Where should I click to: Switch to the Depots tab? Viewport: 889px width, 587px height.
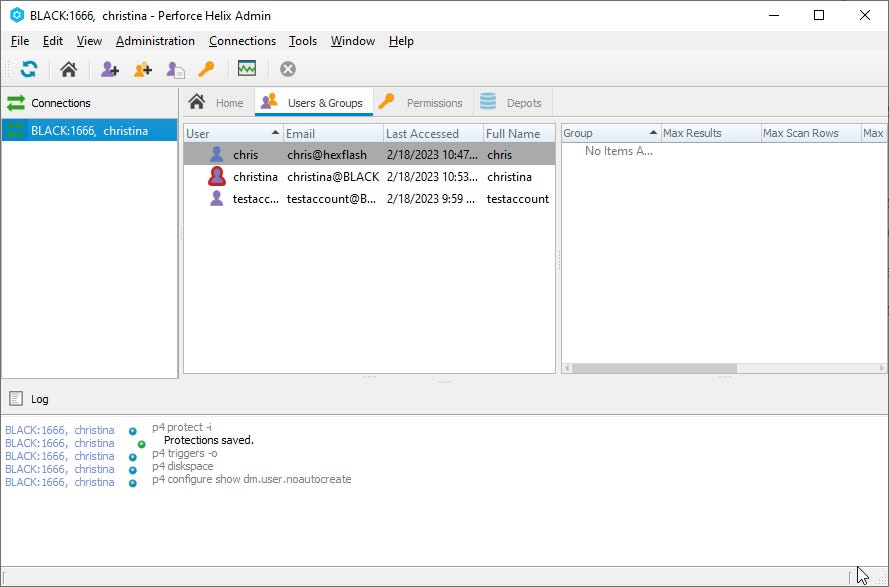(513, 101)
